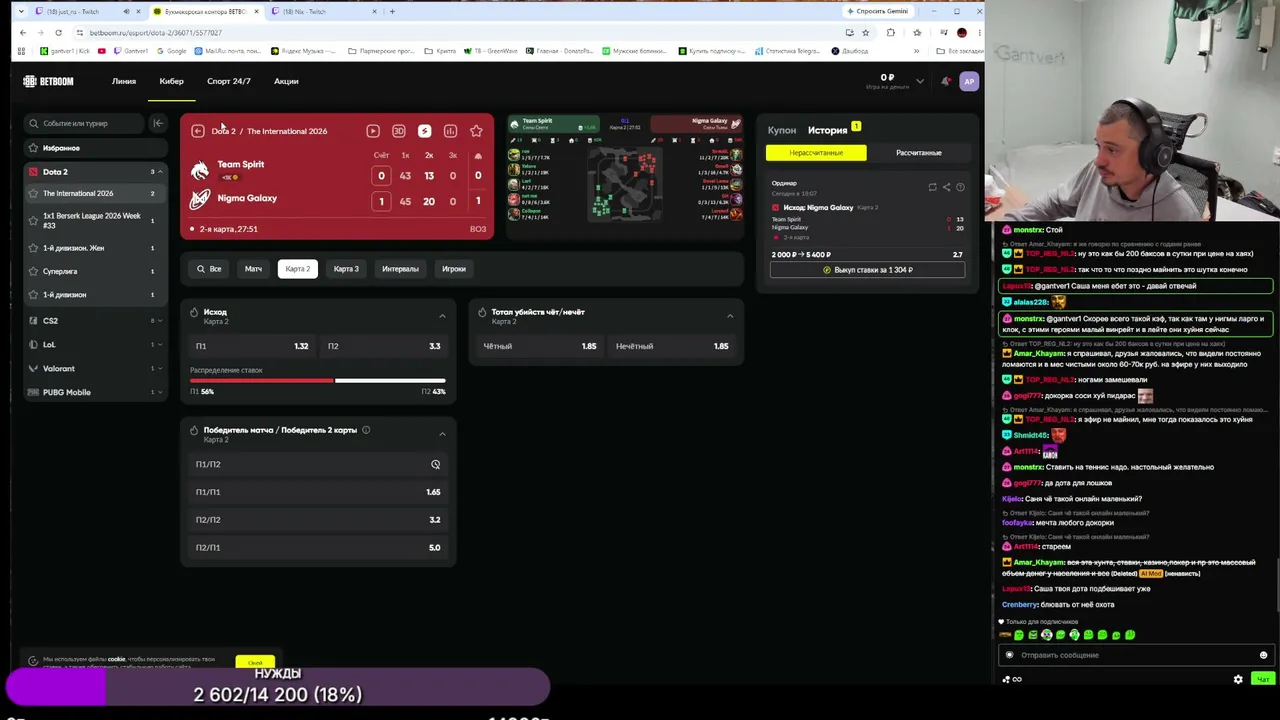Go back in the browser history
1280x720 pixels.
click(22, 32)
